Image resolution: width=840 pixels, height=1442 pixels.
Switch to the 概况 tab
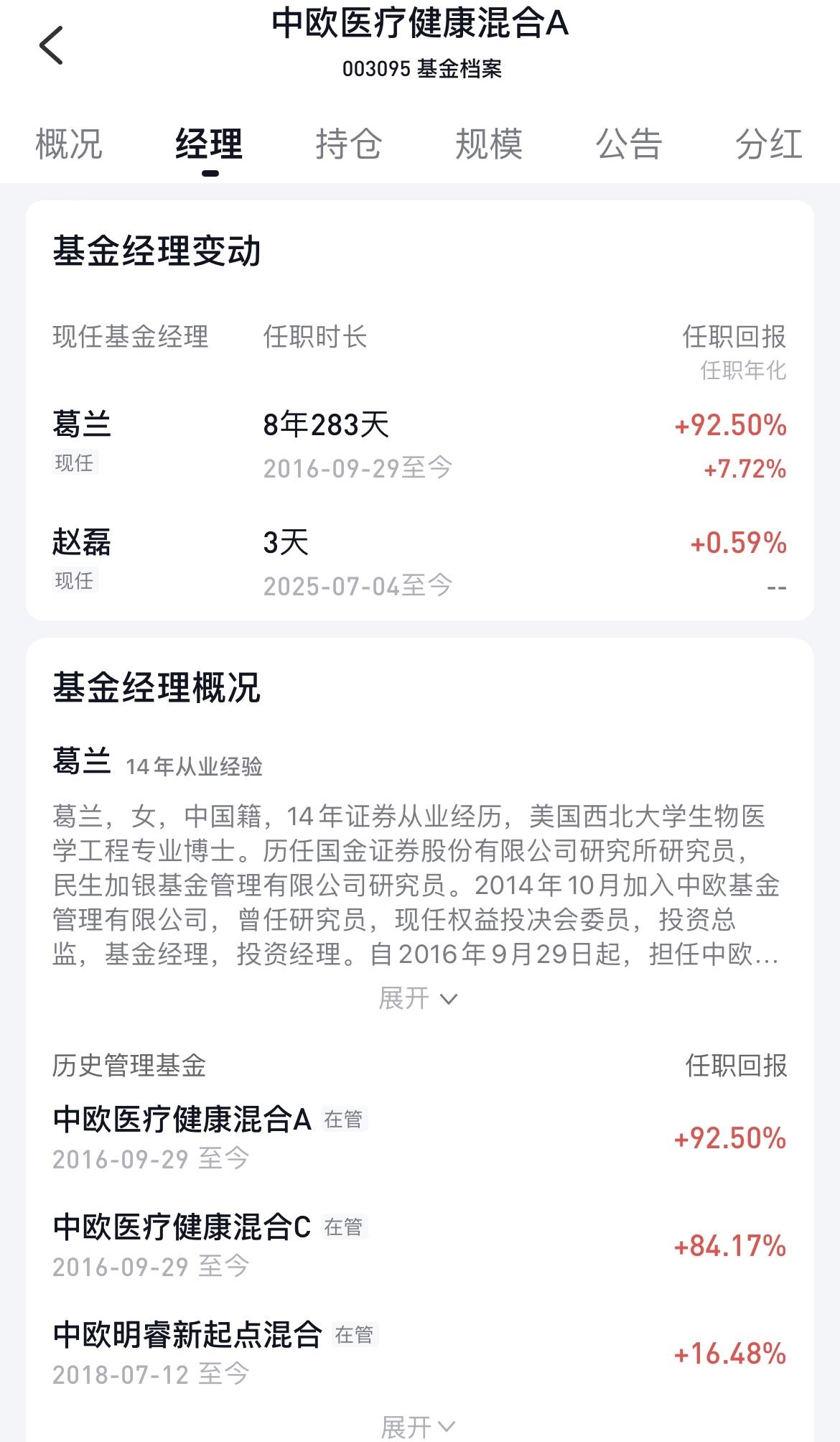point(70,144)
